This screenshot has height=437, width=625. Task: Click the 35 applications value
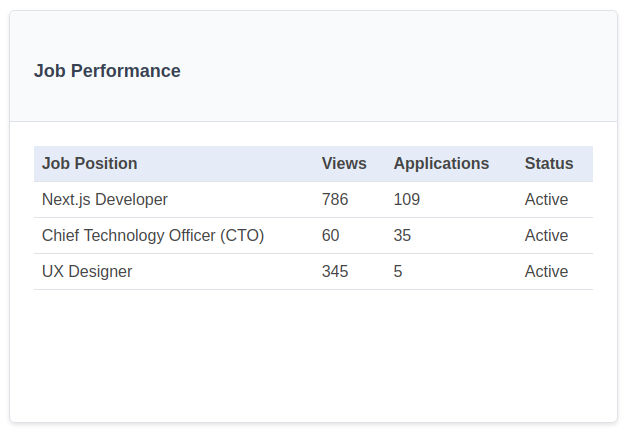coord(402,235)
